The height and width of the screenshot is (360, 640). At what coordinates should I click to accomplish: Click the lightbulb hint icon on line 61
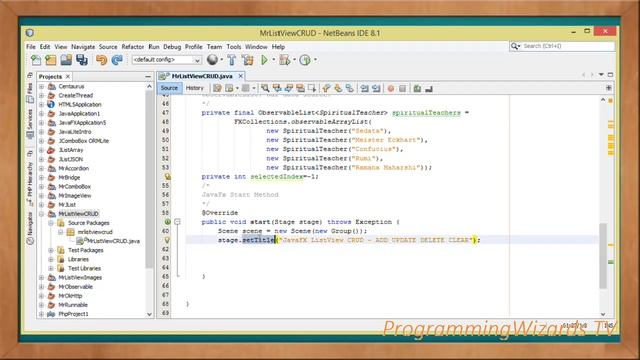click(167, 240)
